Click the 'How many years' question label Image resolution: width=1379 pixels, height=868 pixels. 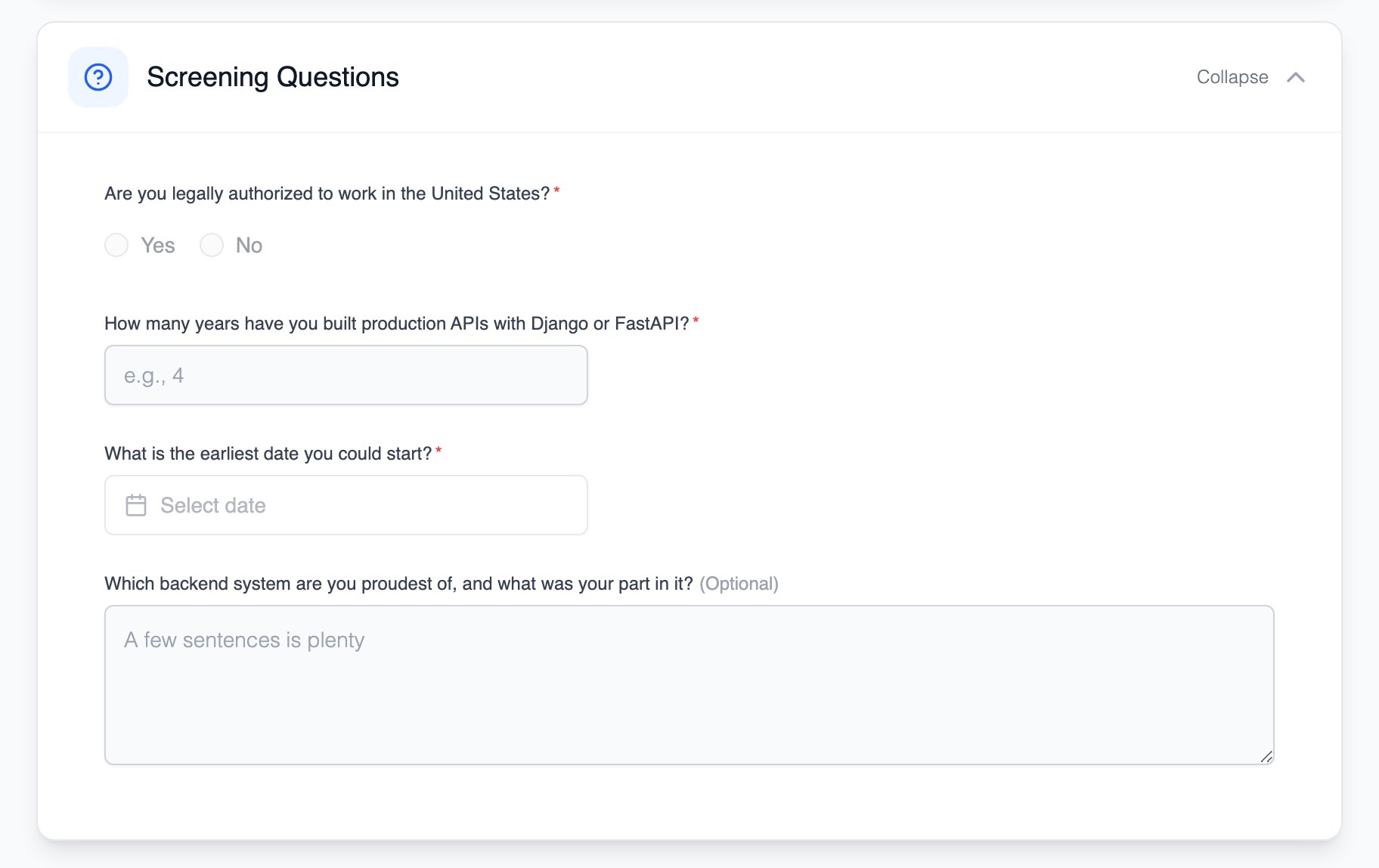coord(397,324)
